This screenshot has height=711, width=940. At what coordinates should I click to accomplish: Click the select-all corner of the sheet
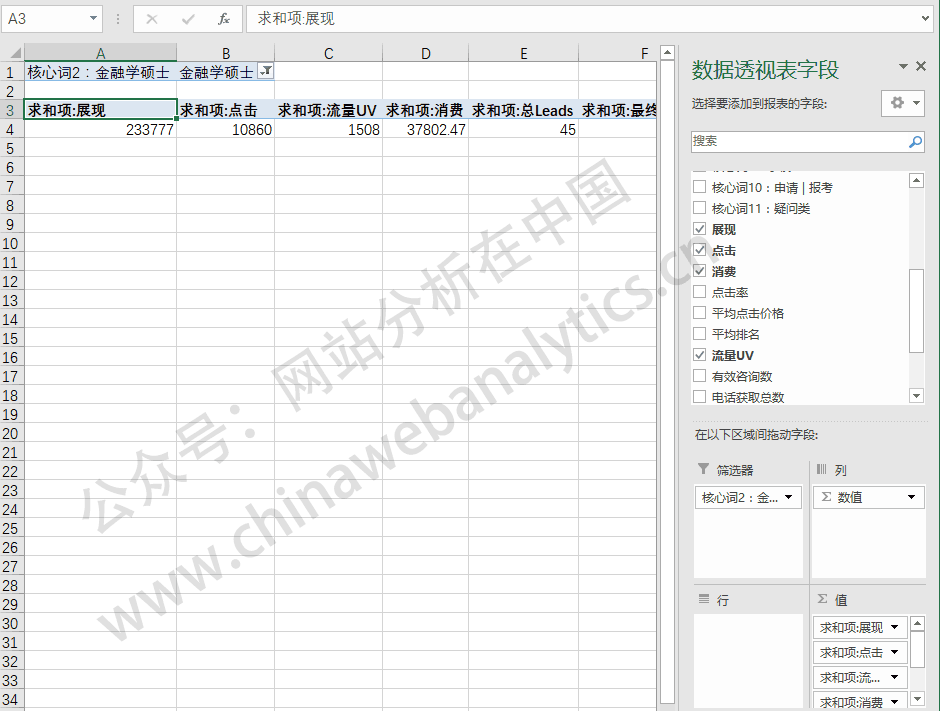(12, 53)
